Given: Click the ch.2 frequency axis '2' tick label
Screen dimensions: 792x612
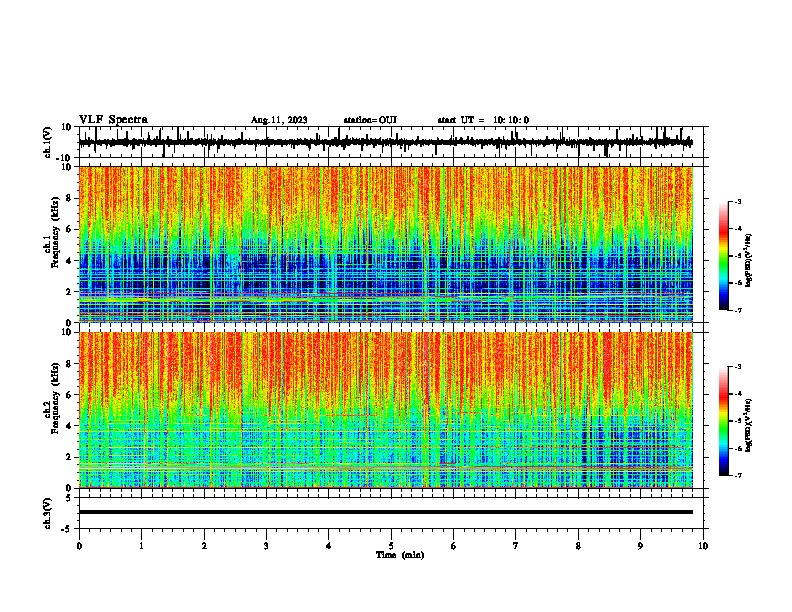Looking at the screenshot, I should 69,457.
